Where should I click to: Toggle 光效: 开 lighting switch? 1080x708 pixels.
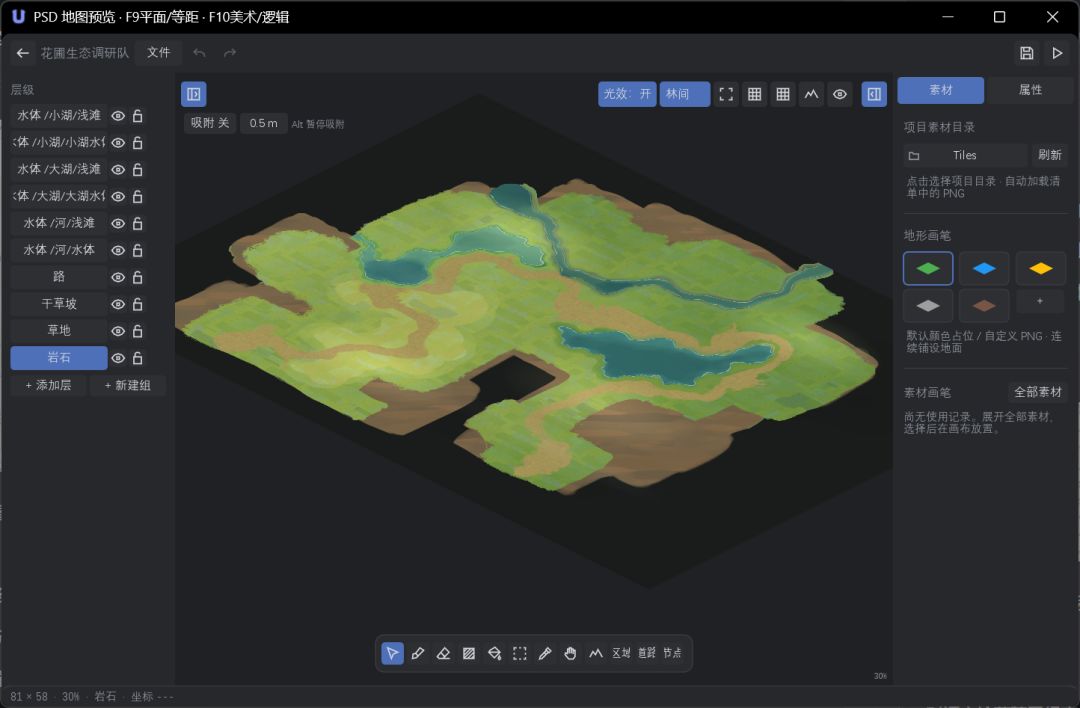click(x=627, y=94)
